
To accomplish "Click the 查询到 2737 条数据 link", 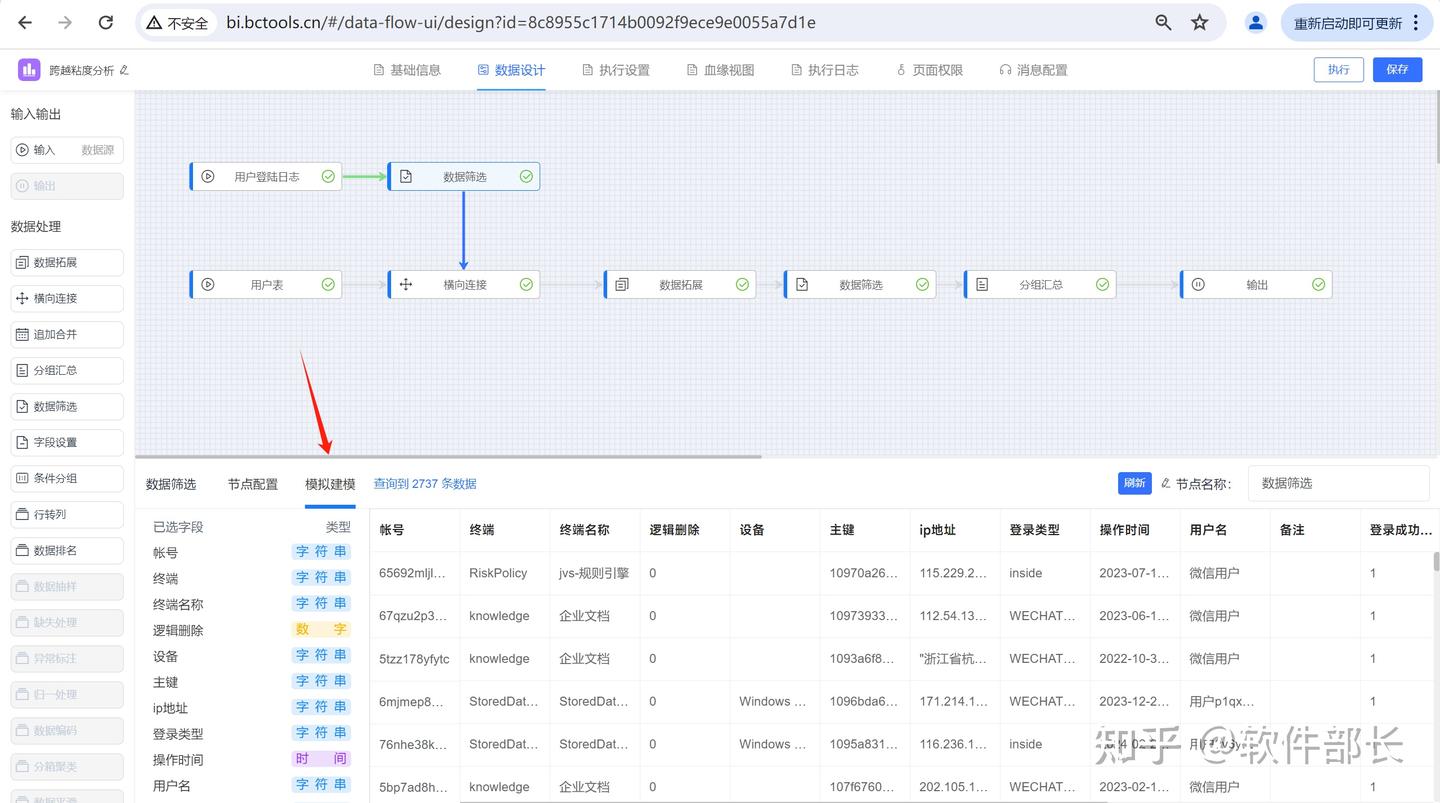I will (426, 483).
